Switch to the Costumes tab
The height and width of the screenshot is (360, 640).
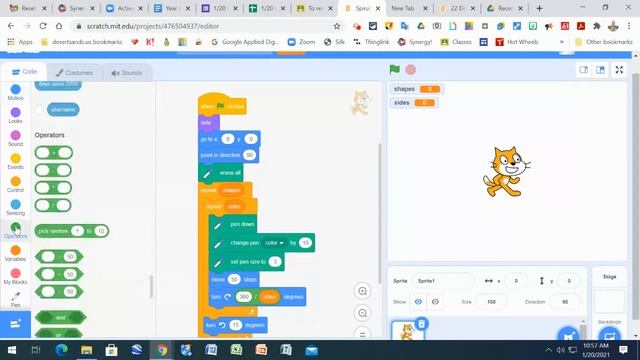click(74, 73)
